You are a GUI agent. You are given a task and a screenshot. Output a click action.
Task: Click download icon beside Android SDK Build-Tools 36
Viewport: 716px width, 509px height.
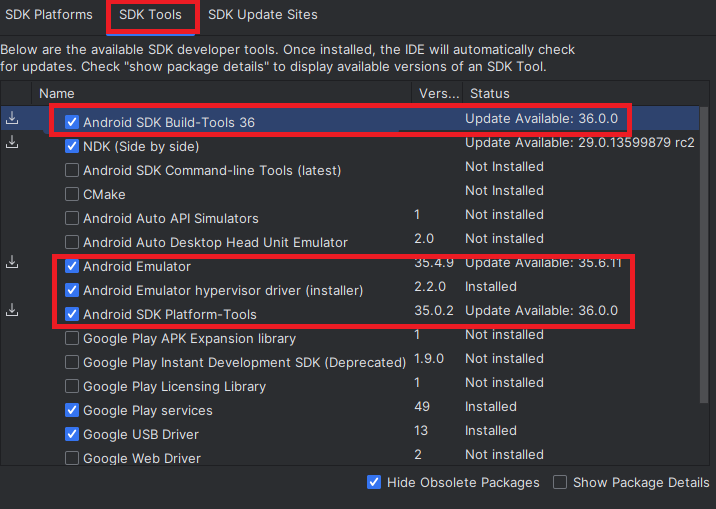tap(12, 118)
